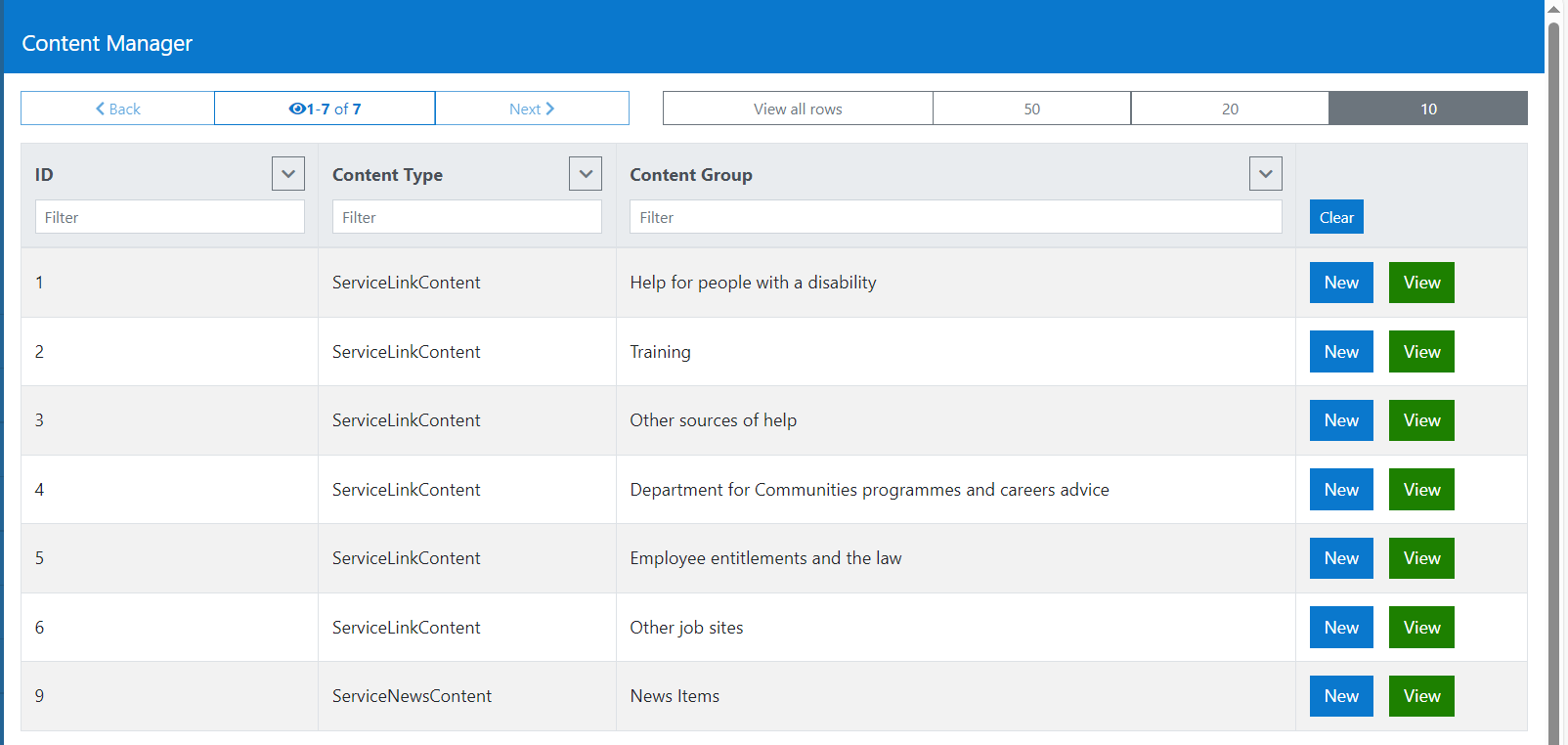View Help for people with a disability row
This screenshot has width=1568, height=745.
click(x=1421, y=283)
